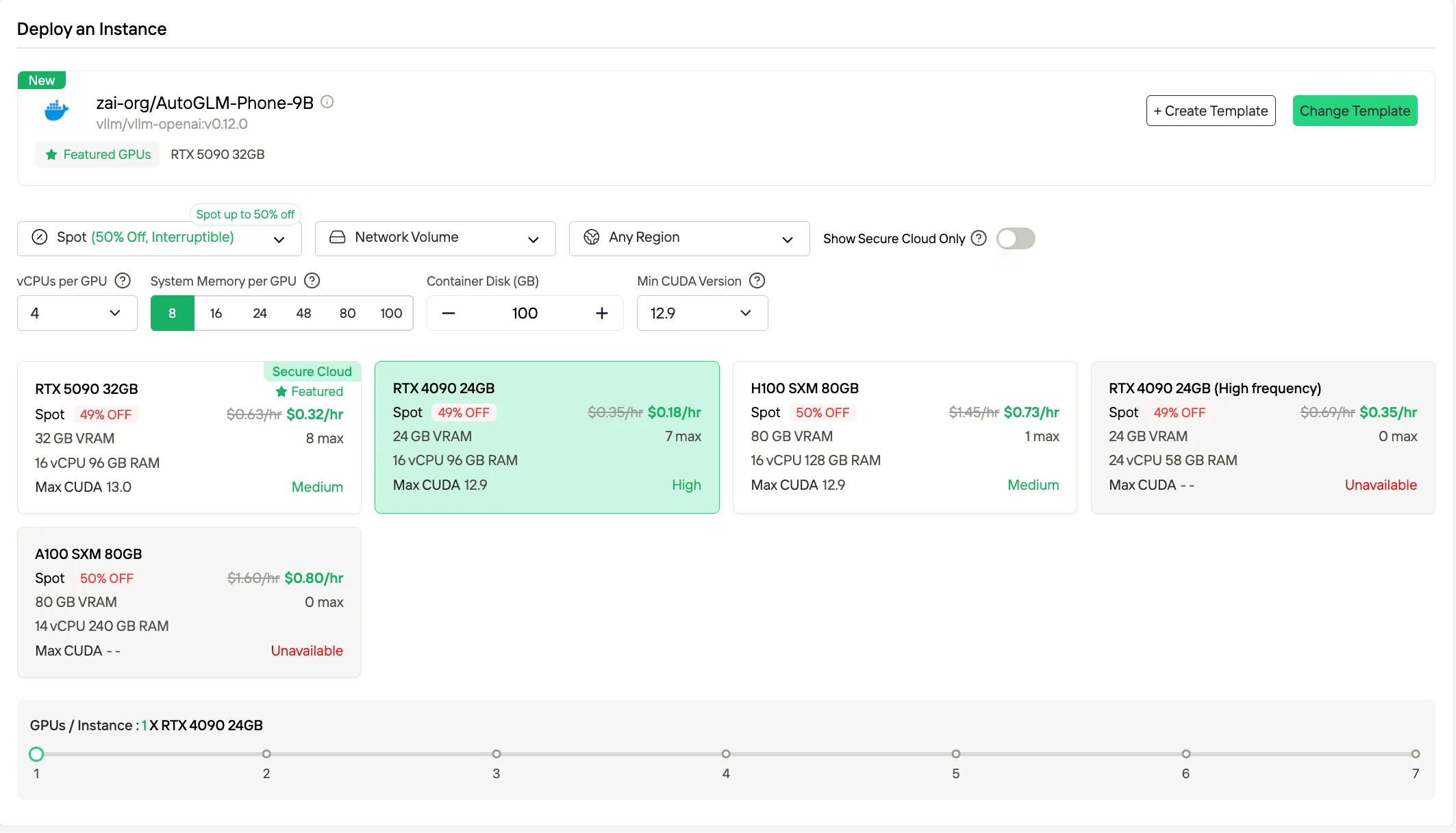Set GPU count slider to 4
1456x833 pixels.
[726, 754]
